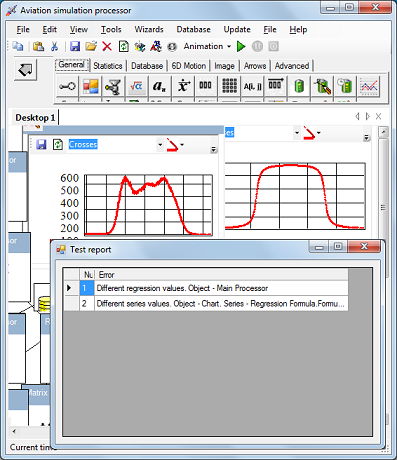397x460 pixels.
Task: Select the A[i,j] matrix tool icon
Action: [252, 86]
